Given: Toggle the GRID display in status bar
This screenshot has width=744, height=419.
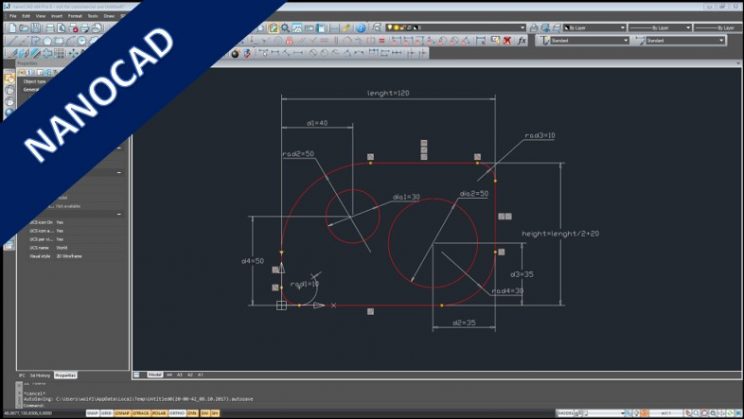Looking at the screenshot, I should point(106,412).
